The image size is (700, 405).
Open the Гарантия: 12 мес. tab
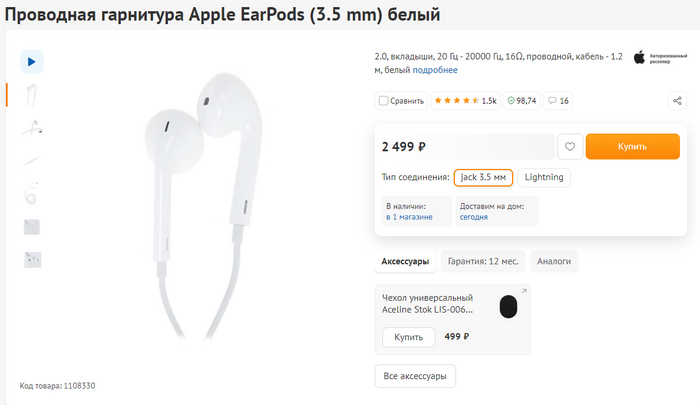coord(482,261)
